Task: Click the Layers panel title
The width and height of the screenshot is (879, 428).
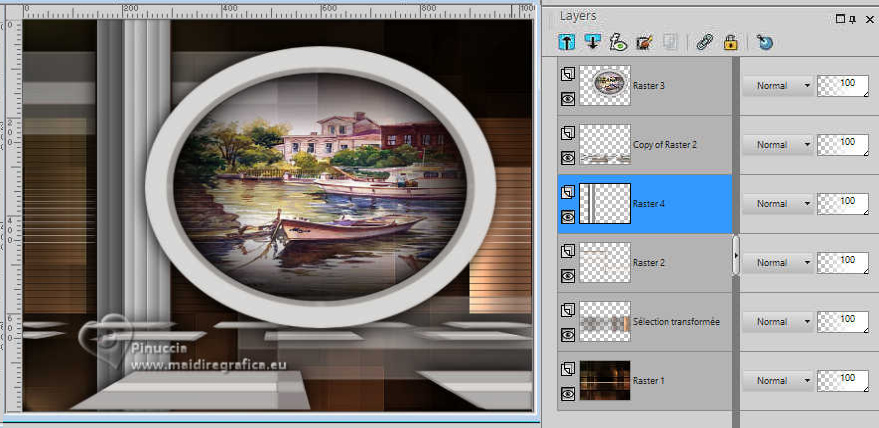Action: pos(578,16)
